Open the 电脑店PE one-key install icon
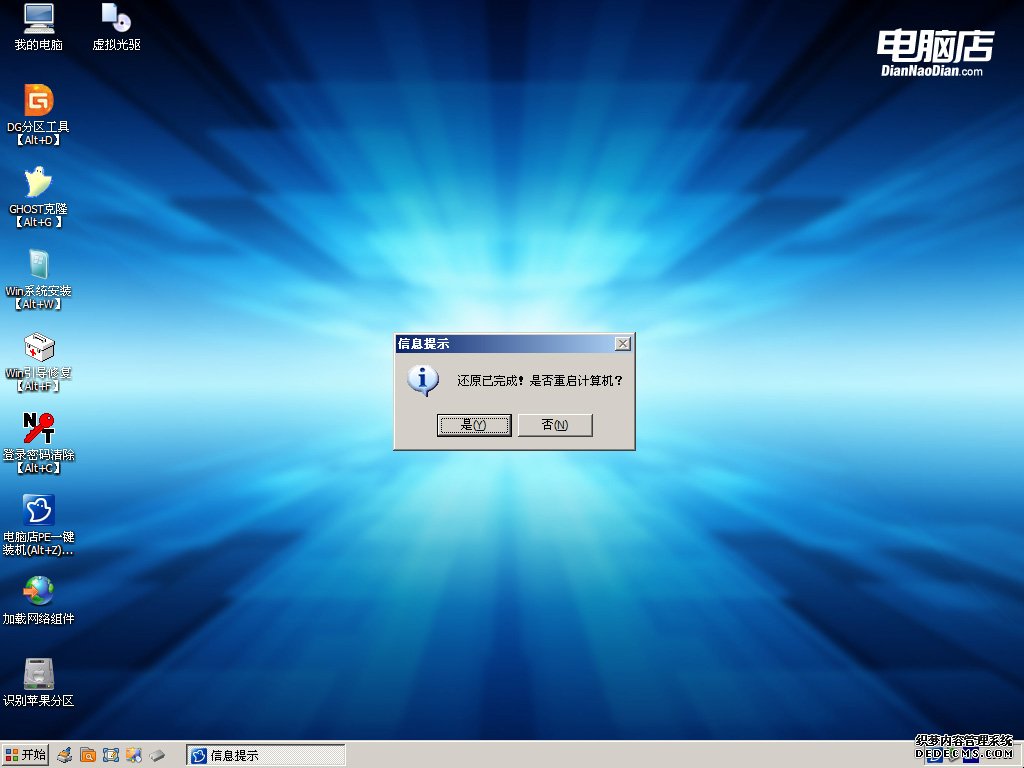Image resolution: width=1024 pixels, height=768 pixels. [x=38, y=510]
